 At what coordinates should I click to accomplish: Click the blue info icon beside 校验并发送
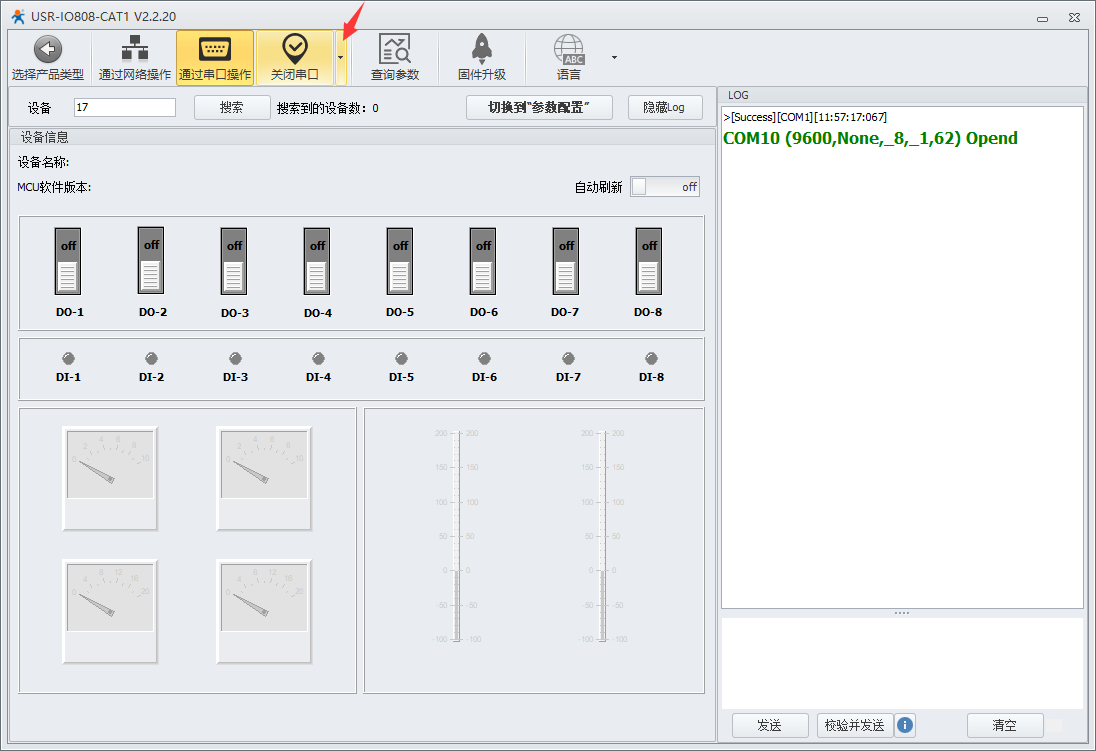click(905, 725)
